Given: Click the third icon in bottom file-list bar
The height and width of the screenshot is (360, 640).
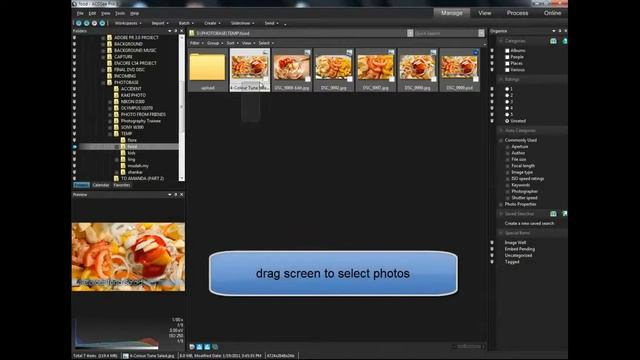Looking at the screenshot, I should click(x=207, y=347).
